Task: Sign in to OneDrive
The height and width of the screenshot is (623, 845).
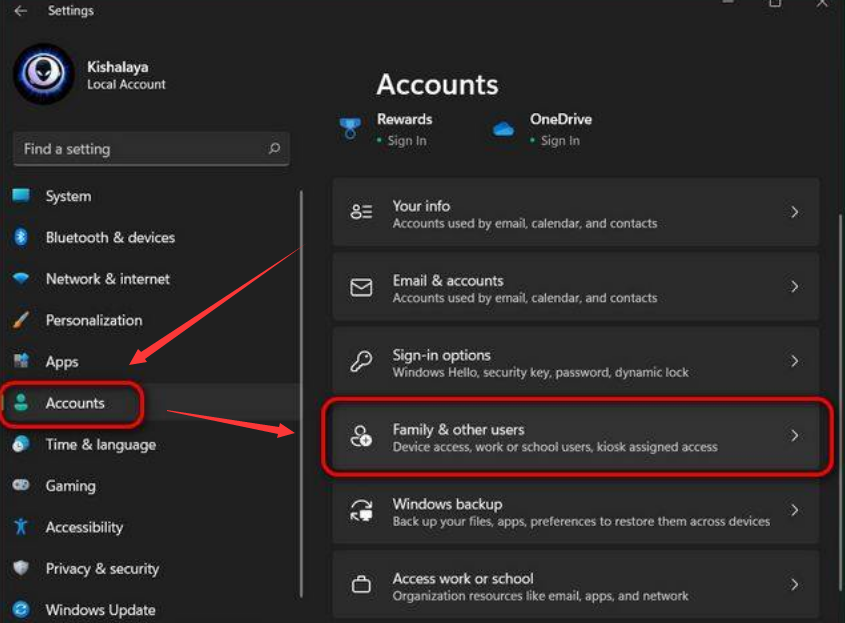Action: [x=561, y=140]
